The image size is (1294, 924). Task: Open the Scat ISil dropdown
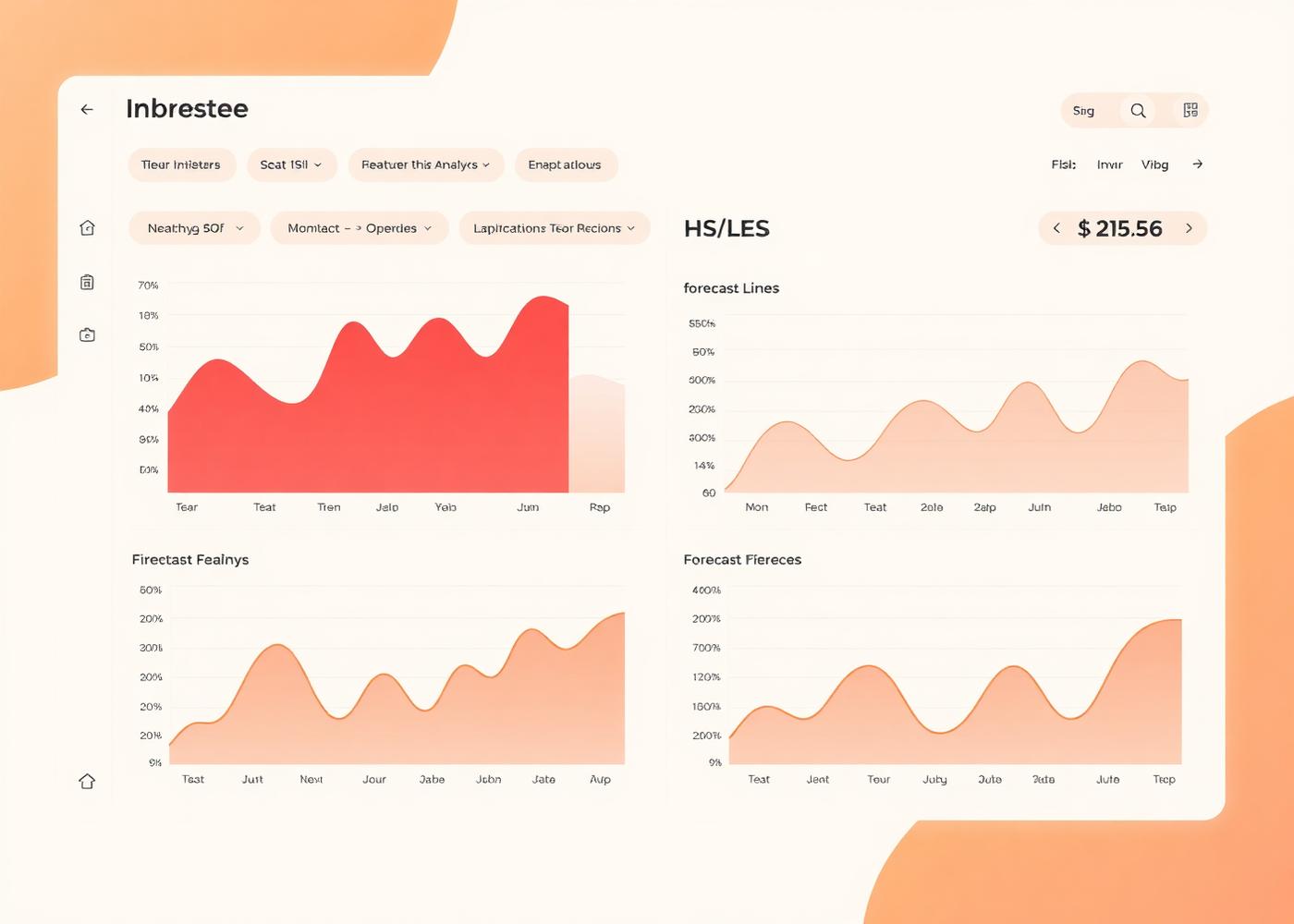[x=290, y=164]
